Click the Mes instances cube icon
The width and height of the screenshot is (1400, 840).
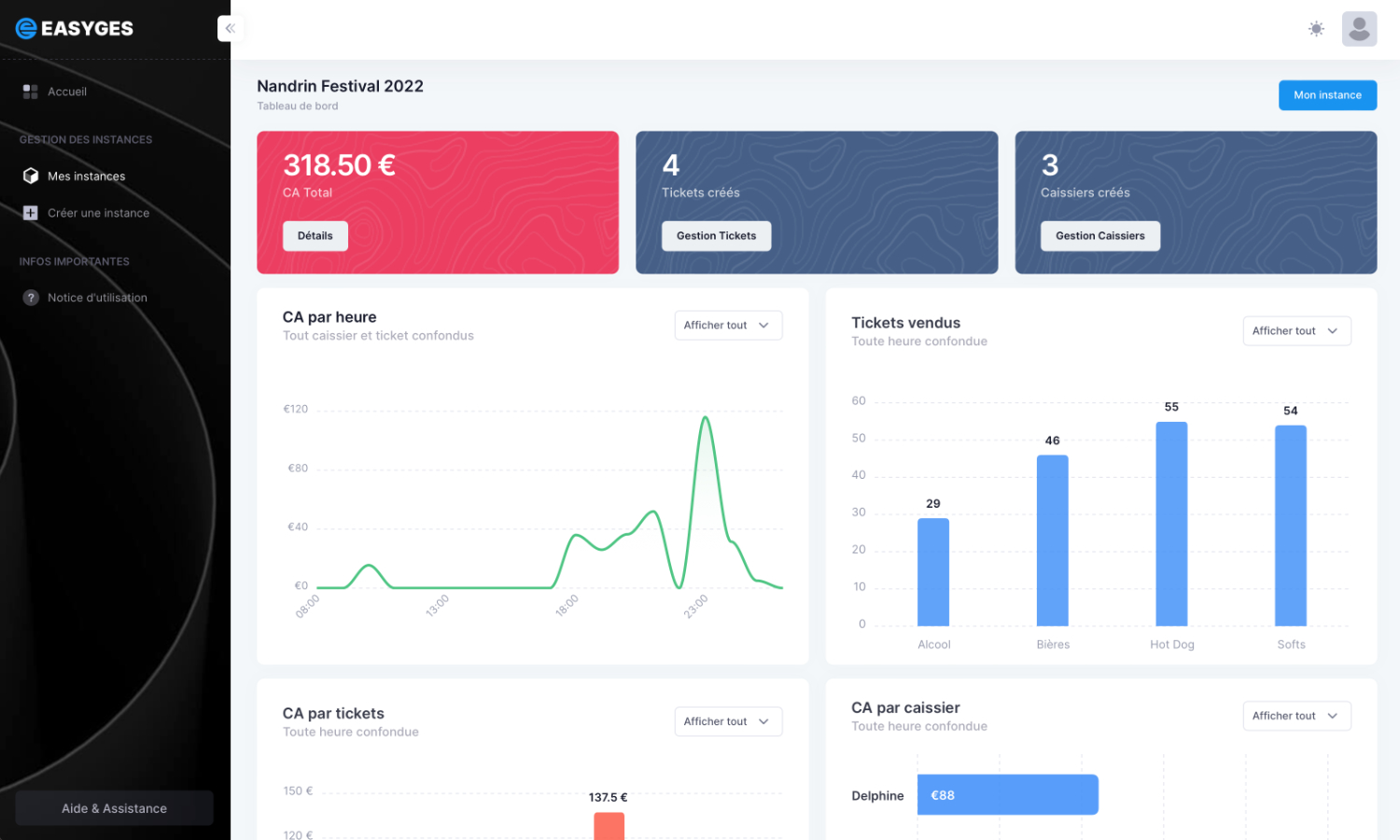coord(30,175)
